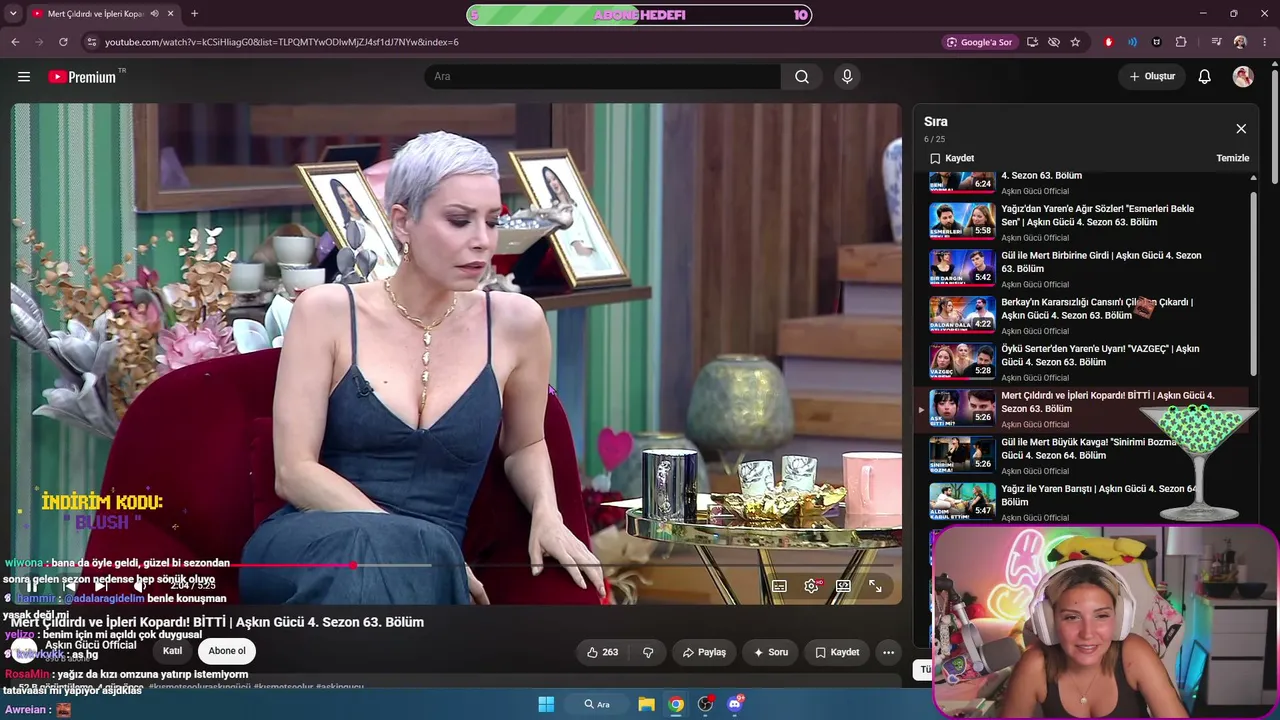Open the YouTube account avatar menu

[1243, 77]
